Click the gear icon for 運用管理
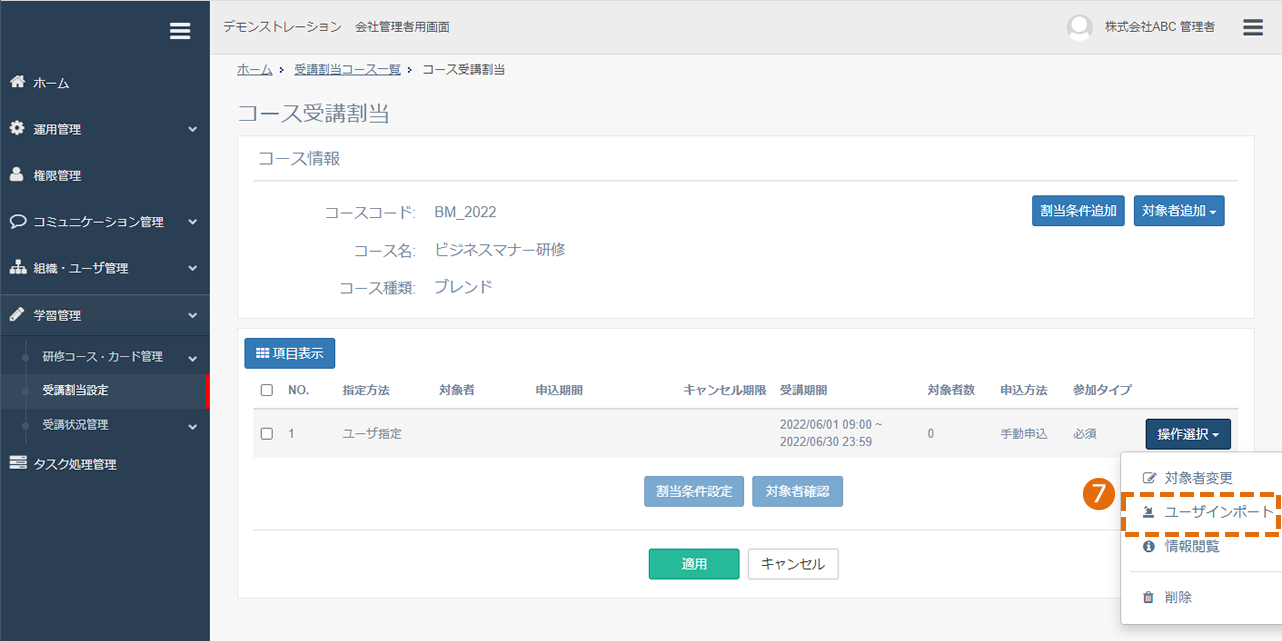The width and height of the screenshot is (1282, 641). point(17,129)
